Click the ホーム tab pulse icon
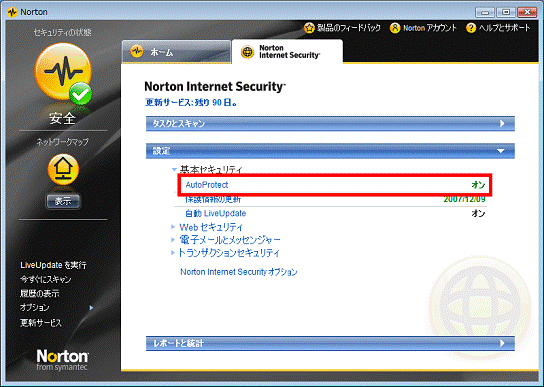Image resolution: width=544 pixels, height=387 pixels. pyautogui.click(x=137, y=52)
